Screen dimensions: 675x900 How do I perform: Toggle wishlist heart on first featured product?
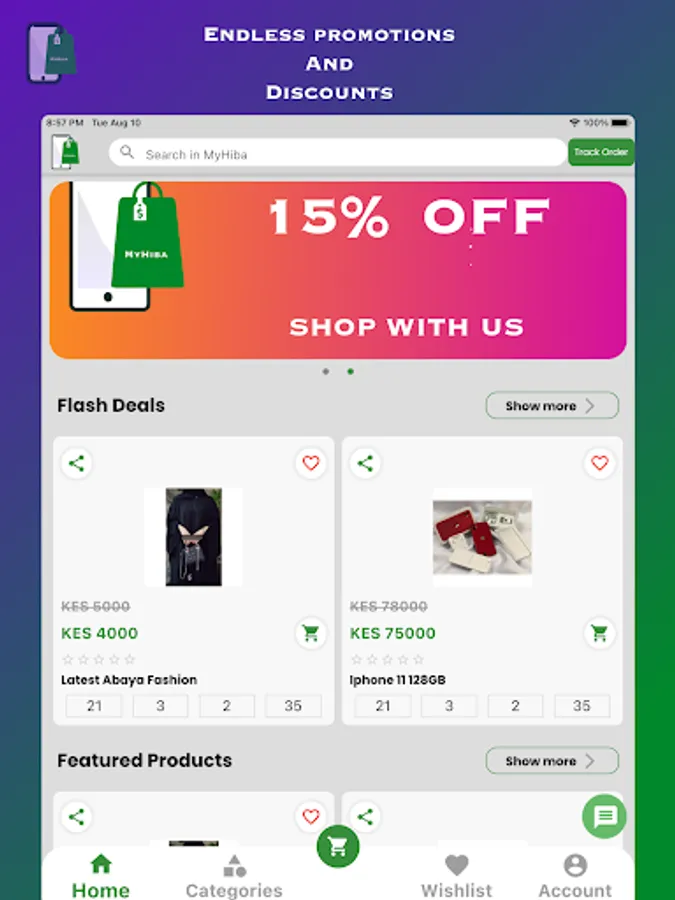pyautogui.click(x=311, y=817)
